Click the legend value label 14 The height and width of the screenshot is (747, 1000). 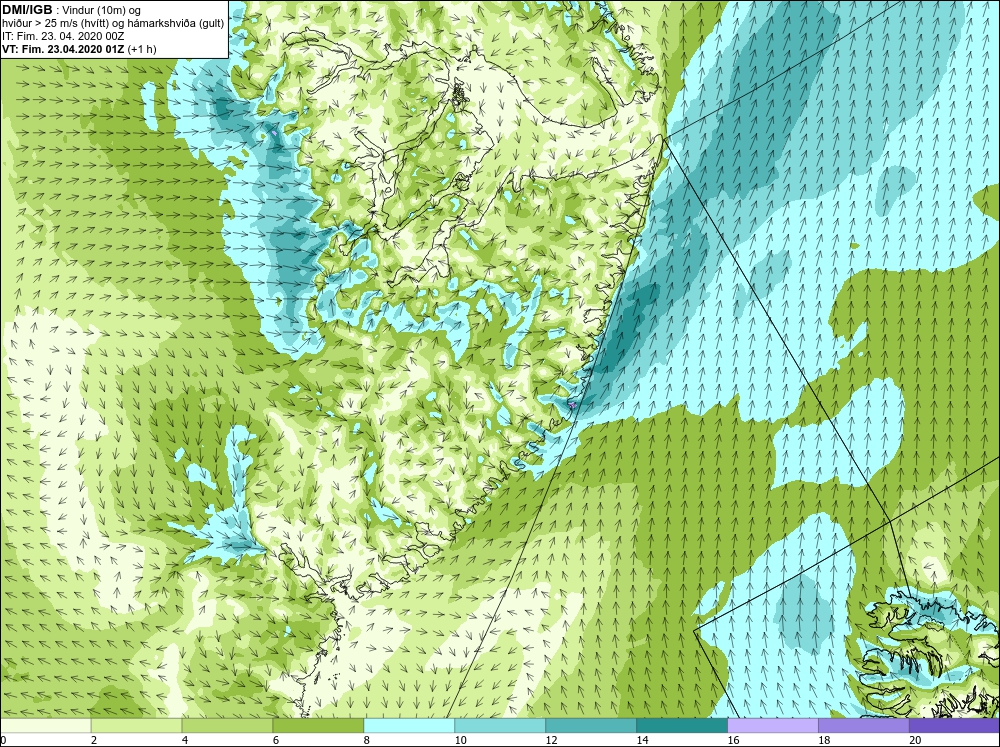(x=642, y=740)
